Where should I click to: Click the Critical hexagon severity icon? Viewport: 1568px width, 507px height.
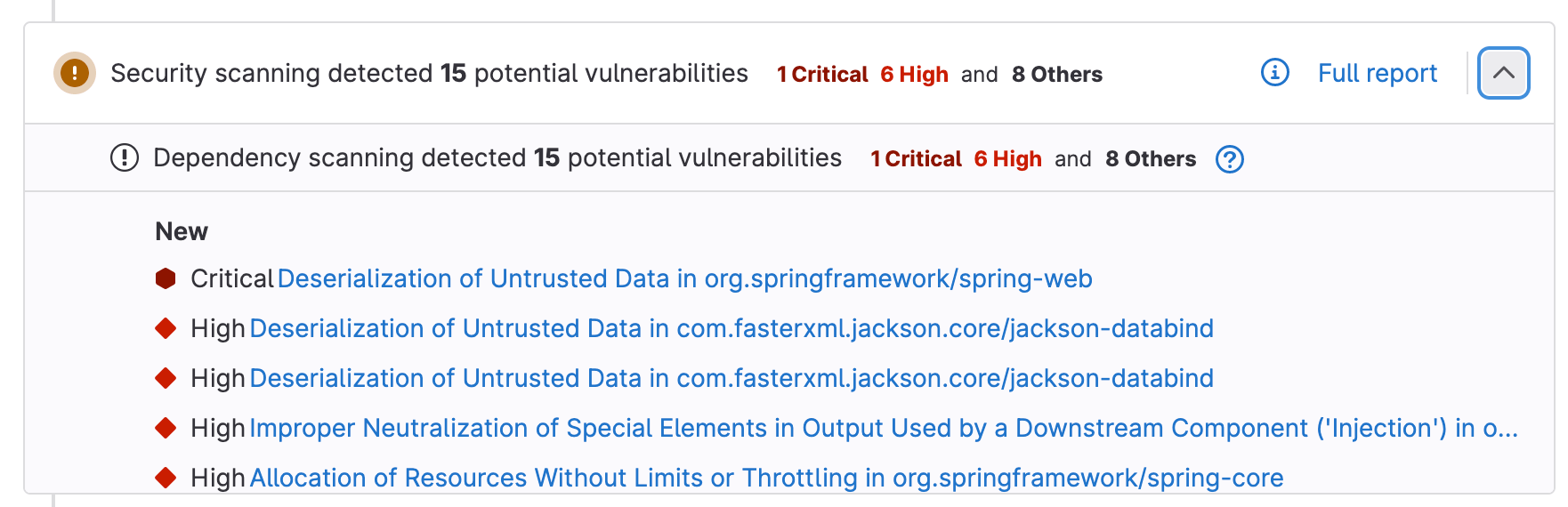click(x=166, y=279)
